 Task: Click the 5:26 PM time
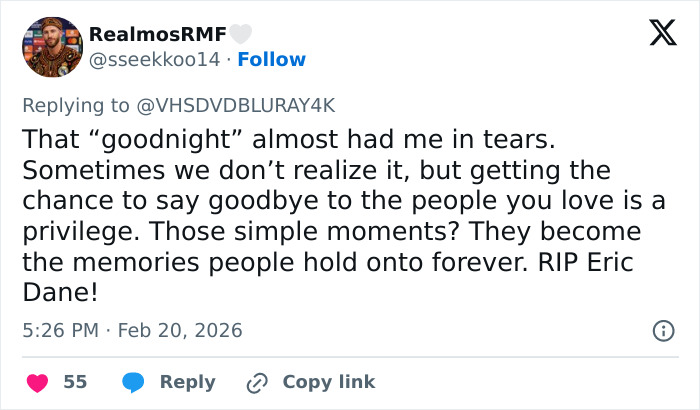tap(59, 329)
